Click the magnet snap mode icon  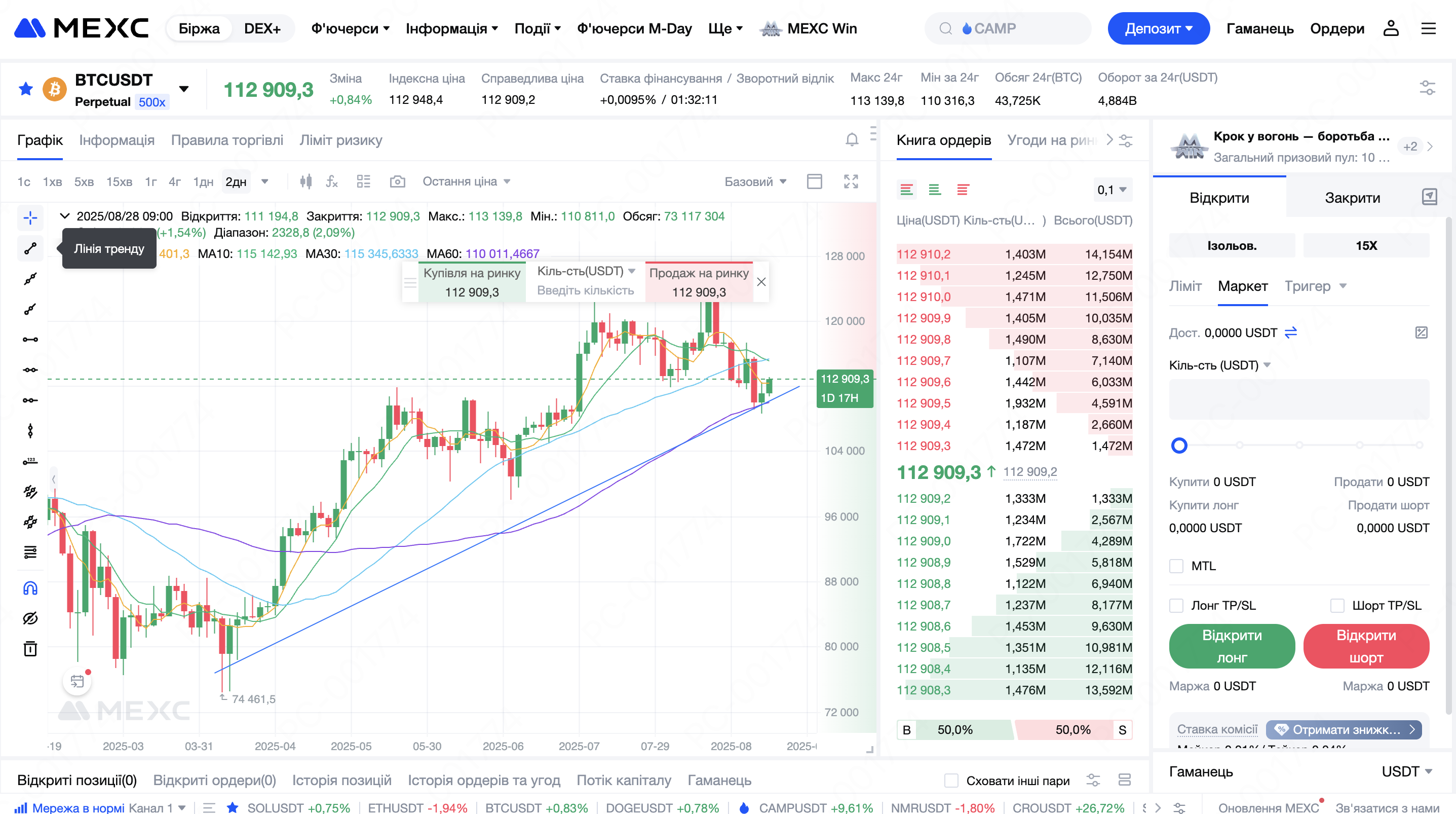[x=30, y=588]
